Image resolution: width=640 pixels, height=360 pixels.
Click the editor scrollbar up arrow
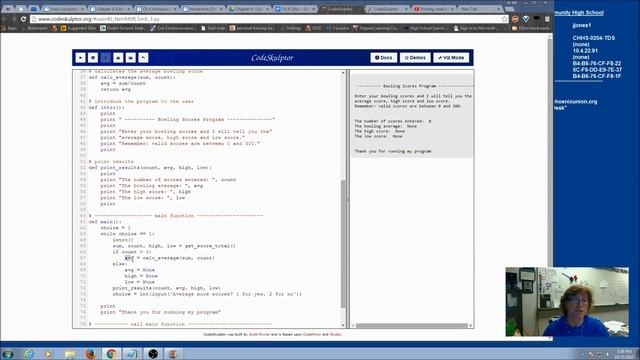point(343,73)
